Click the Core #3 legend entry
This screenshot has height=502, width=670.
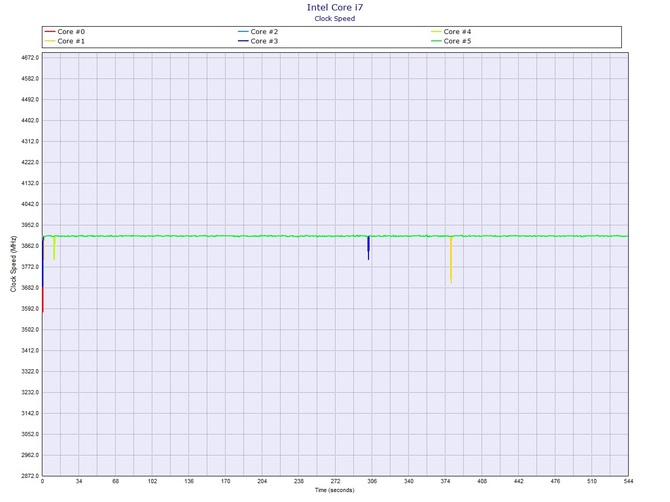(258, 41)
